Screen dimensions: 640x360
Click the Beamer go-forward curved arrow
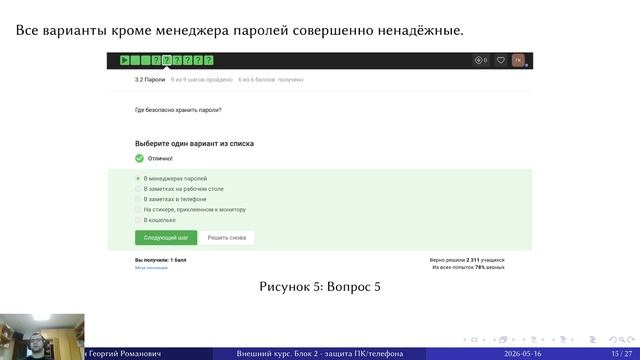tap(631, 340)
